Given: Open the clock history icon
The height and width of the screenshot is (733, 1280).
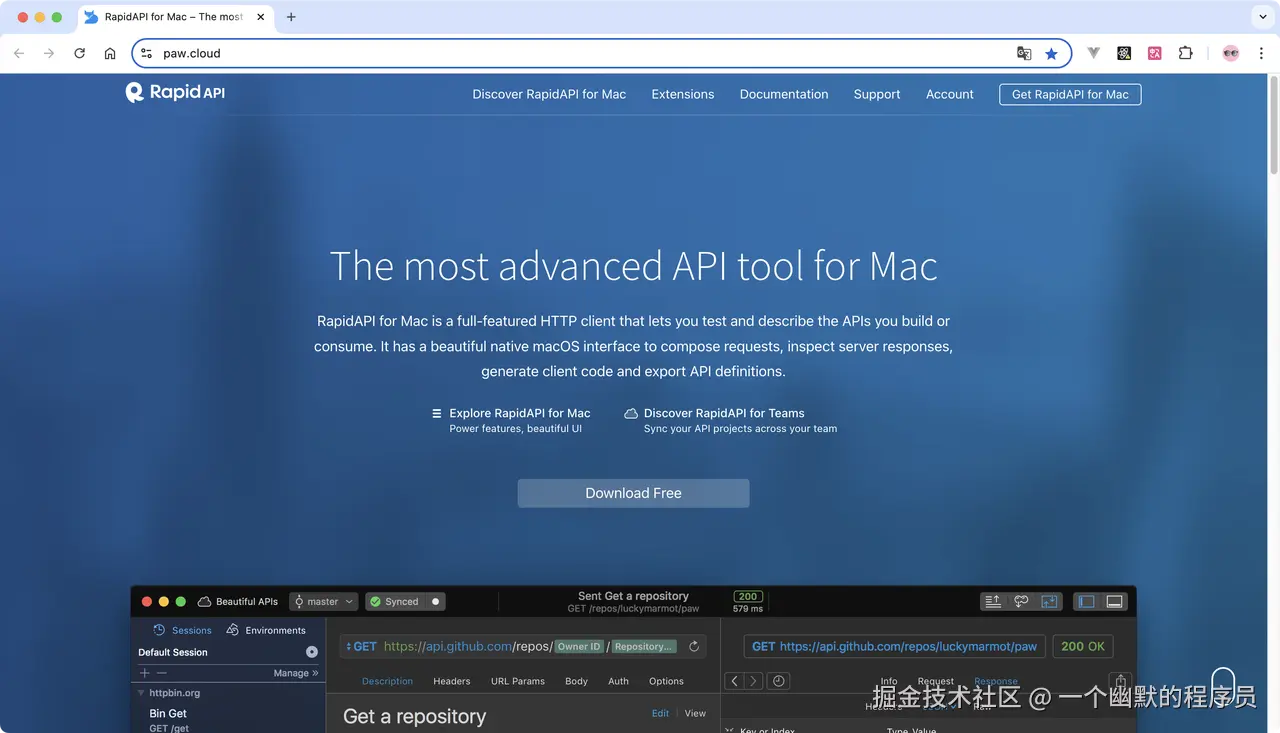Looking at the screenshot, I should tap(778, 681).
